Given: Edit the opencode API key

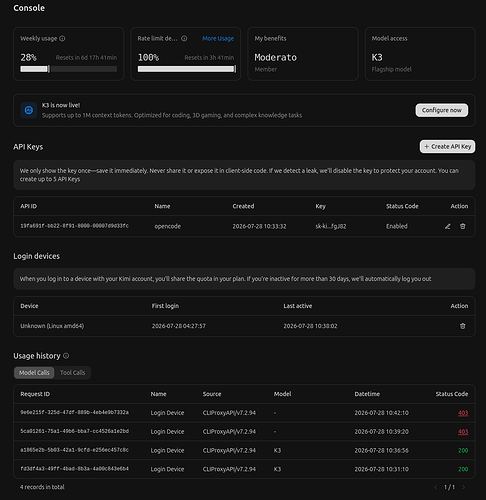Looking at the screenshot, I should [448, 226].
